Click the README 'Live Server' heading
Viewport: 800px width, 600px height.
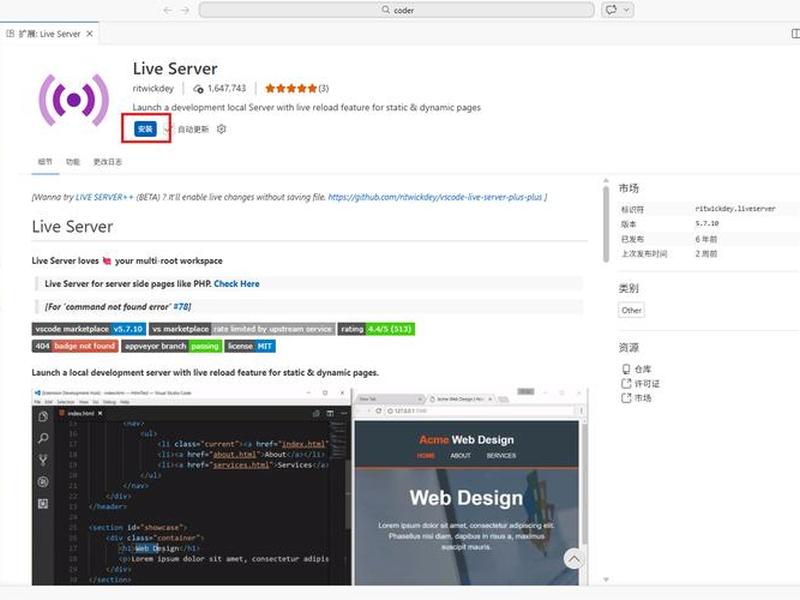[x=72, y=227]
